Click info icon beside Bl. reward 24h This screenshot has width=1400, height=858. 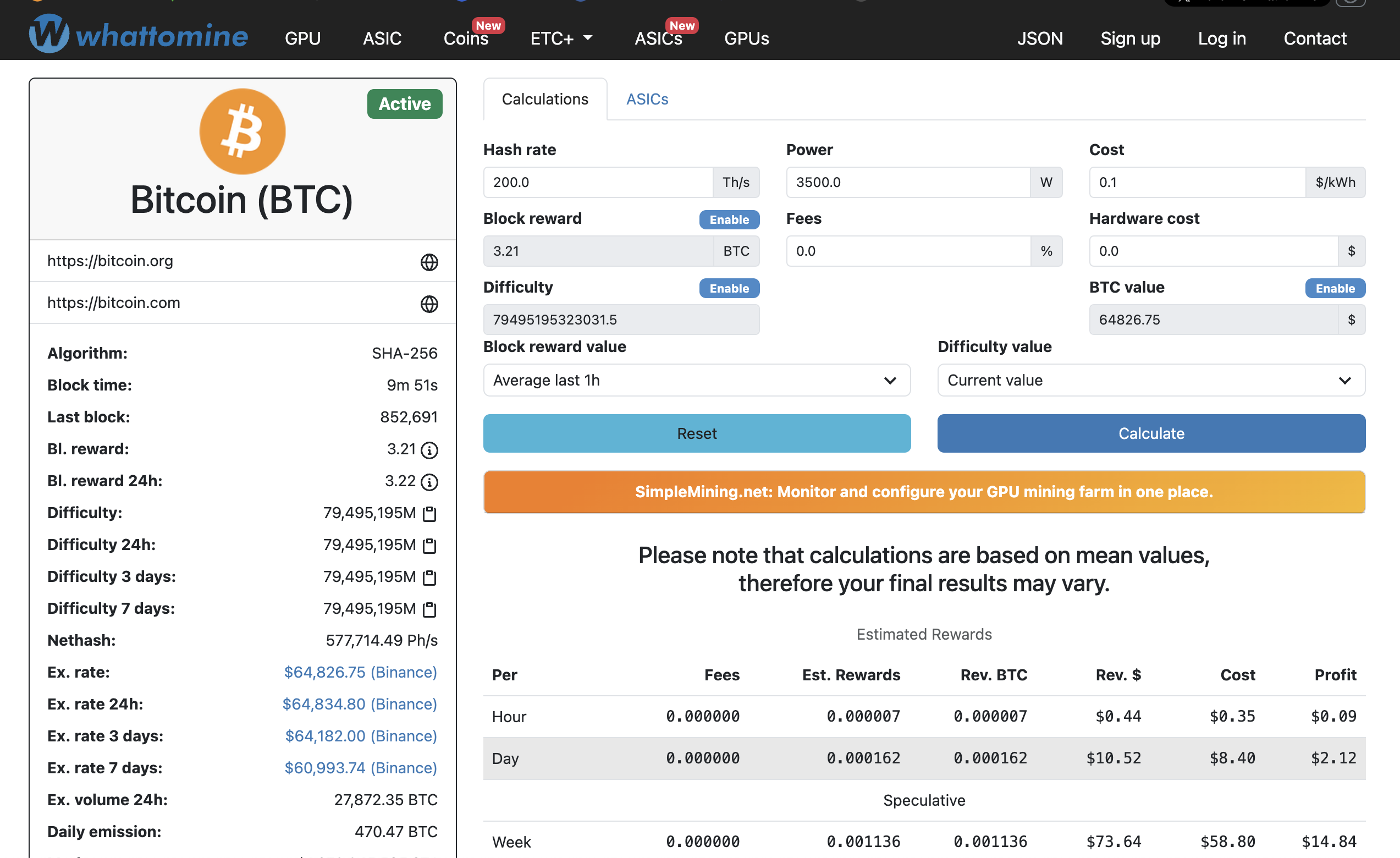pyautogui.click(x=429, y=482)
